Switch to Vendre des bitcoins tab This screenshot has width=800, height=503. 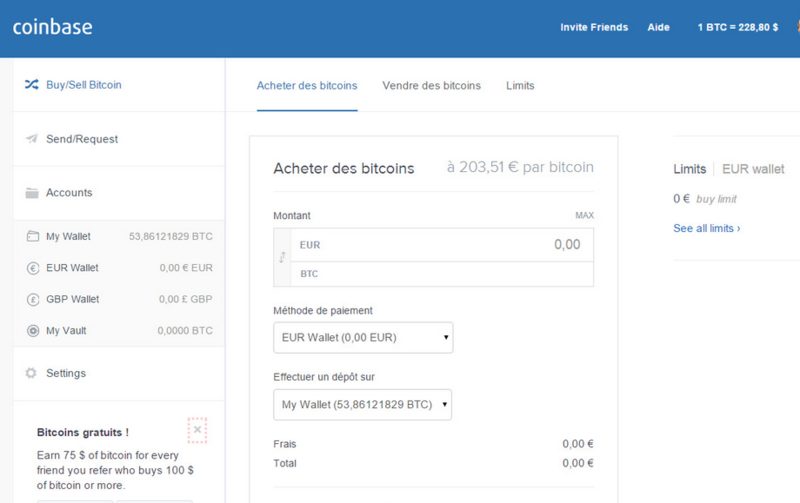pos(432,86)
